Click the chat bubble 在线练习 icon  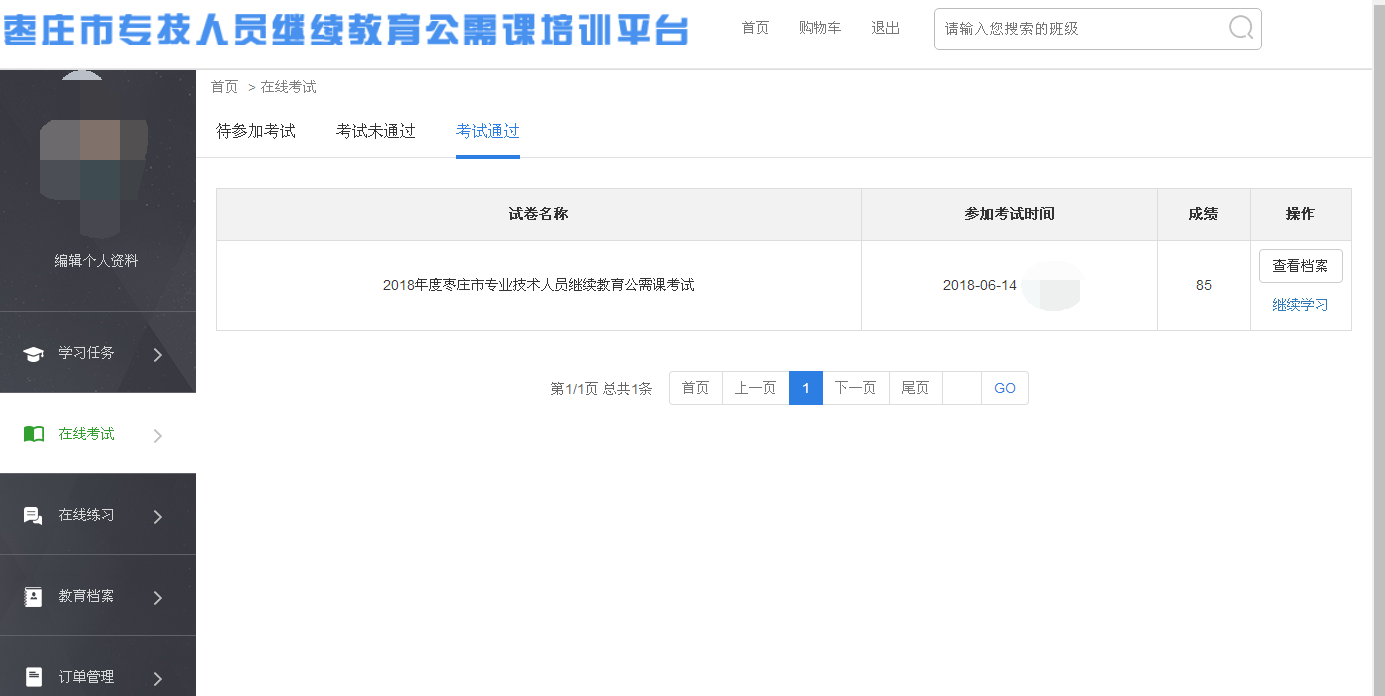click(x=33, y=516)
